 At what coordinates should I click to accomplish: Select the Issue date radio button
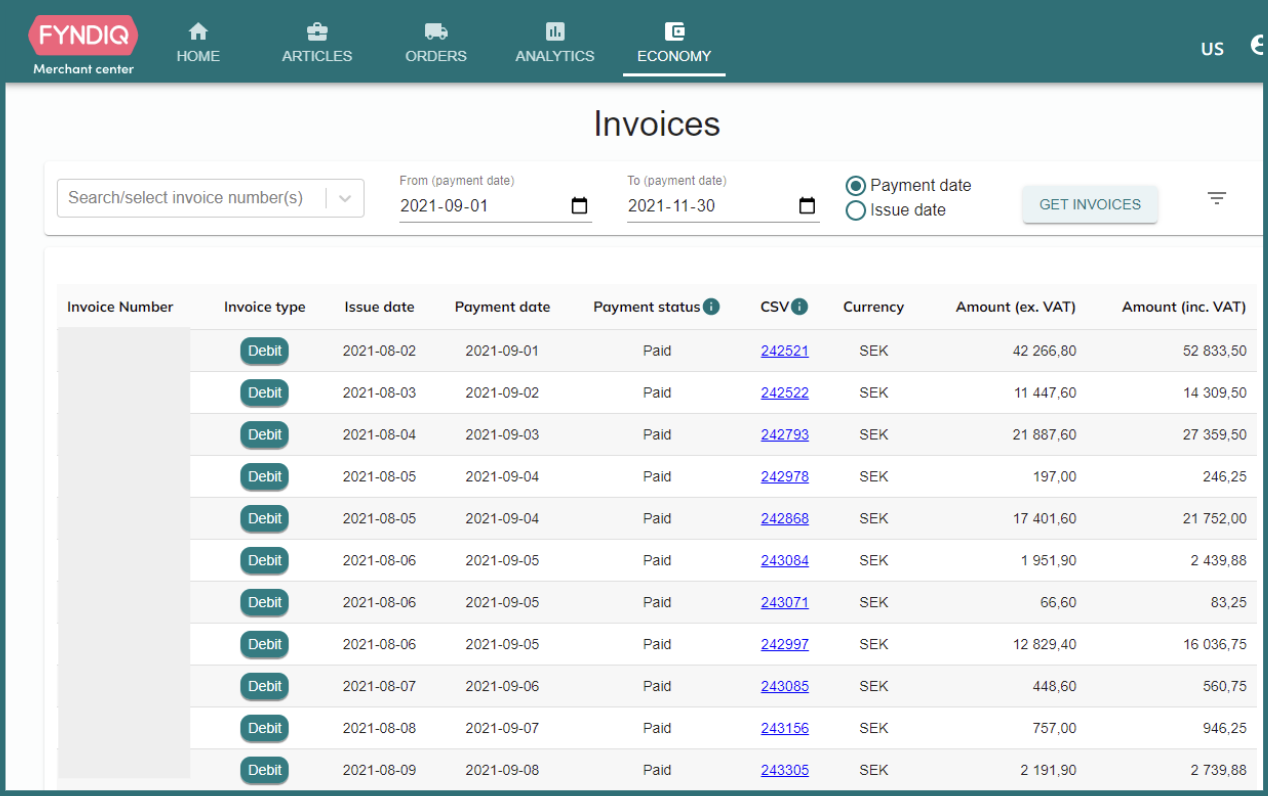[855, 211]
